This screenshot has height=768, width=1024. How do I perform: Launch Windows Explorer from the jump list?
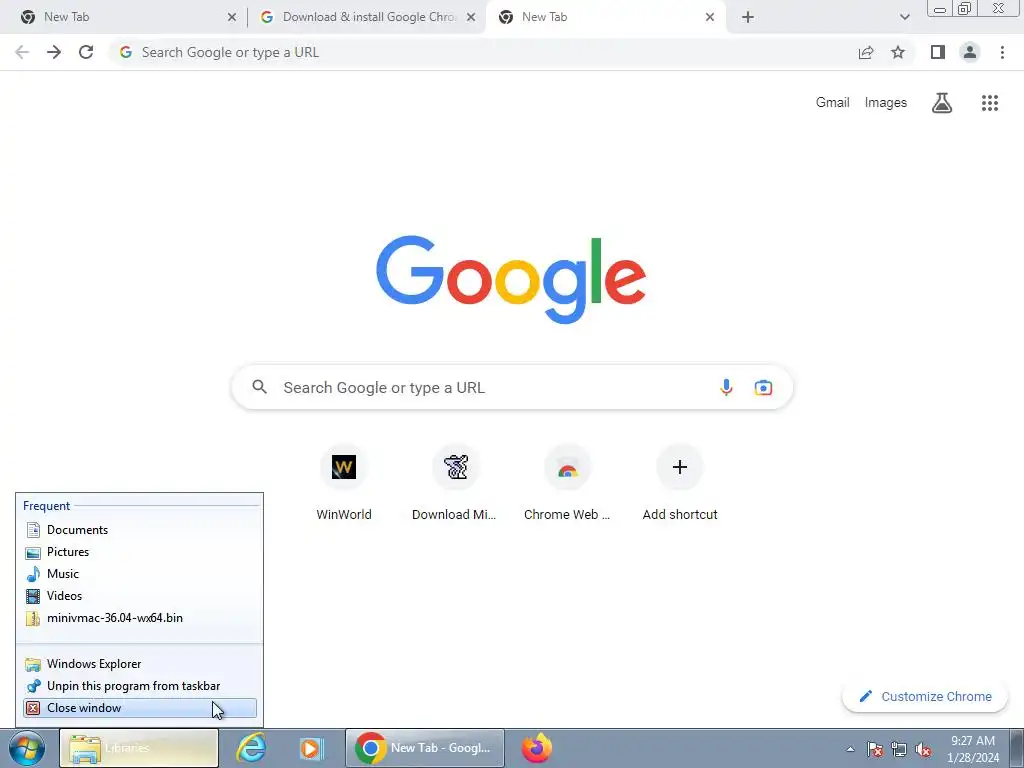click(x=140, y=664)
